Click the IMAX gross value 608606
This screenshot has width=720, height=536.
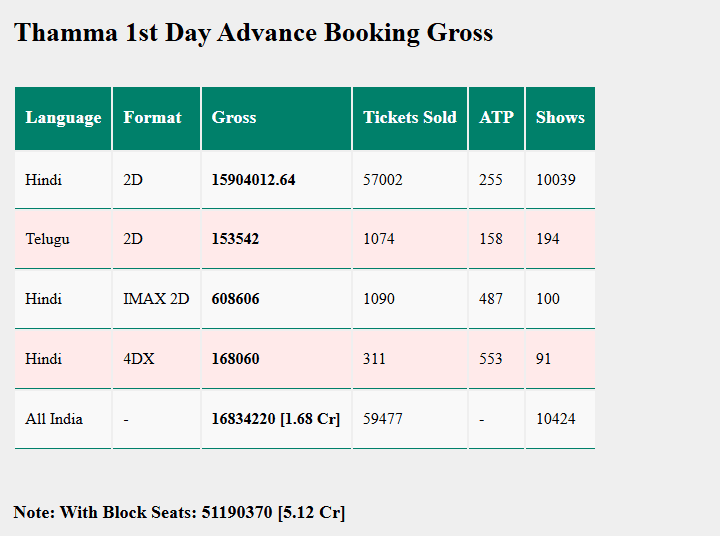[x=235, y=299]
